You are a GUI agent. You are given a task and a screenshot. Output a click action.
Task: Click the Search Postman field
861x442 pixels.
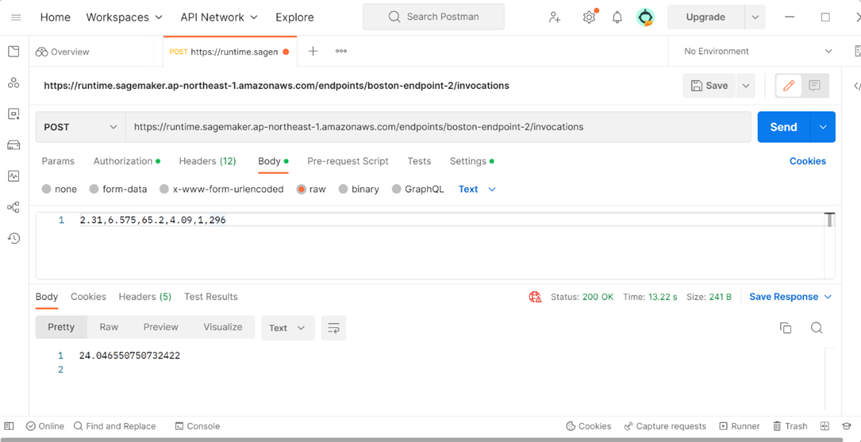[433, 16]
